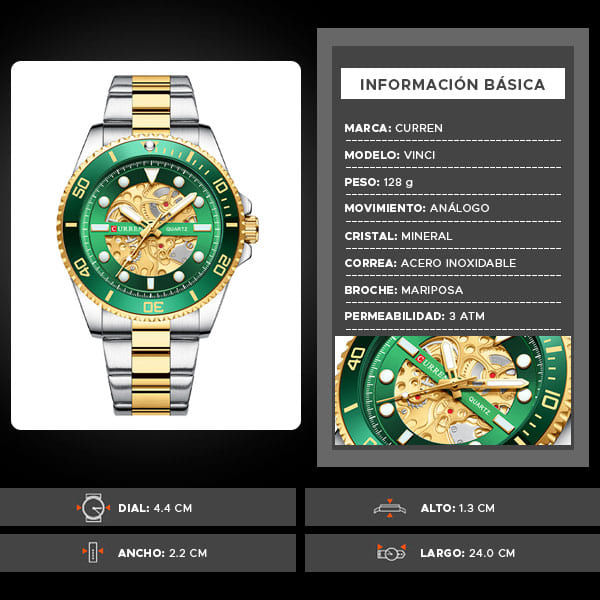Click the MOVIMIENTO: ANÁLOGO row
The width and height of the screenshot is (600, 600).
(453, 208)
